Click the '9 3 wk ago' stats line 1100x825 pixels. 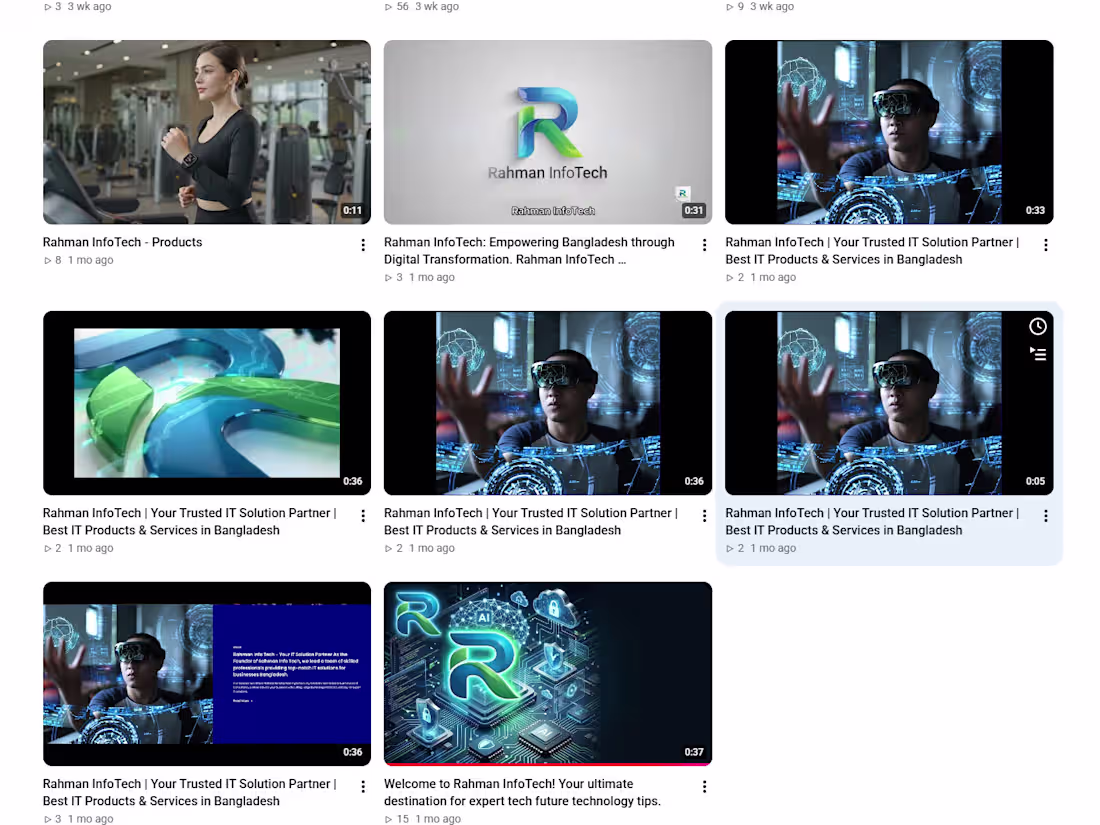[x=760, y=6]
